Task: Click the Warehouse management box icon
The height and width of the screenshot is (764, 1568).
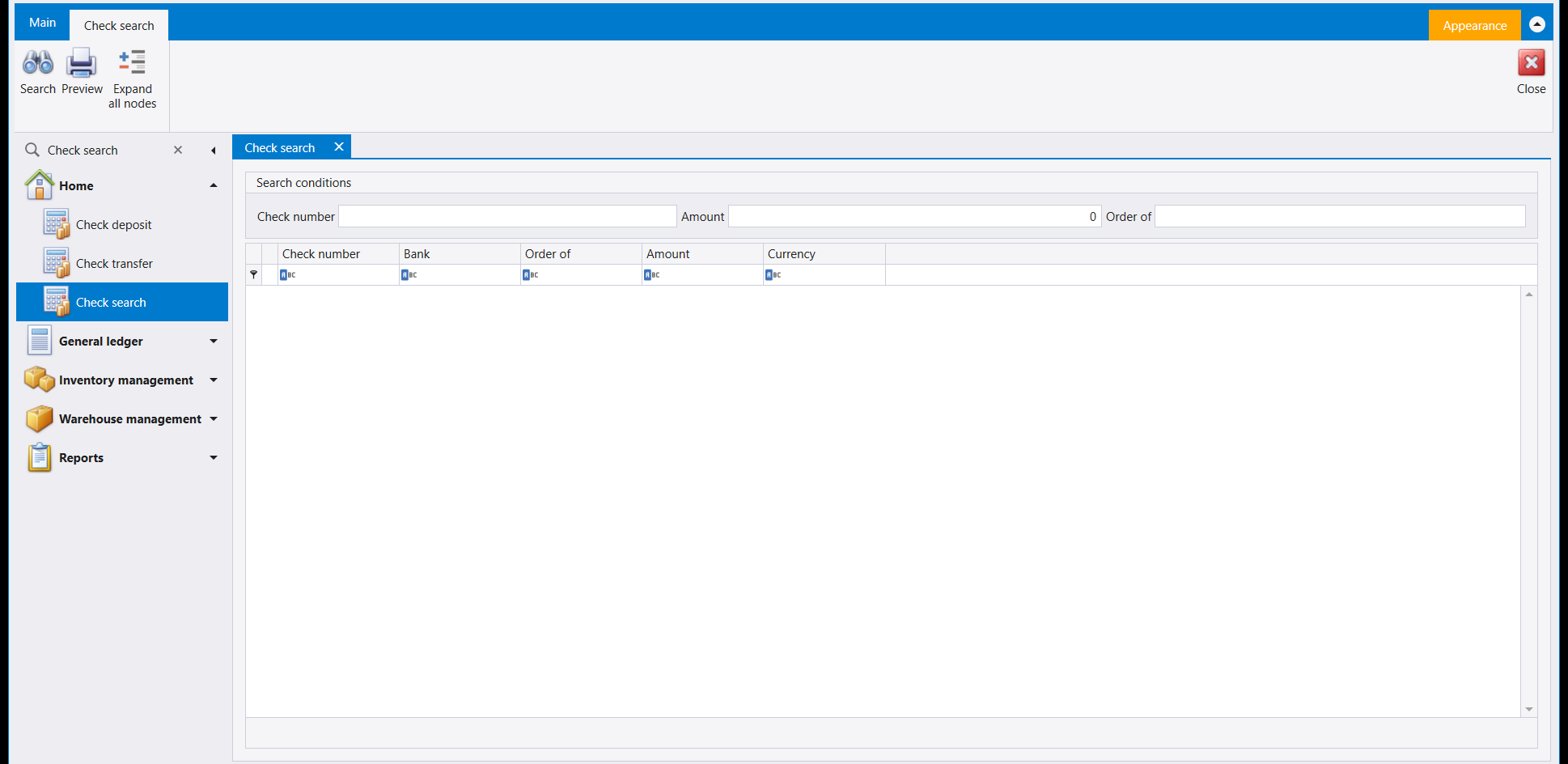Action: 39,418
